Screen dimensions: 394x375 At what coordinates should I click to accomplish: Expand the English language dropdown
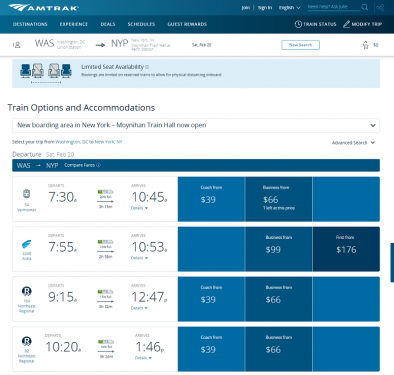tap(289, 8)
